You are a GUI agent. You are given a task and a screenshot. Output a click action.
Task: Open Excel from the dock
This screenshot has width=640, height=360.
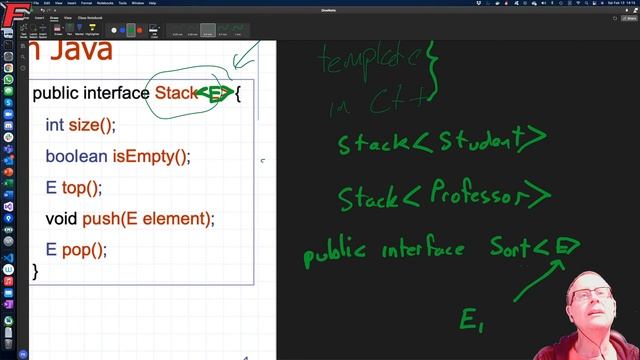pyautogui.click(x=9, y=184)
